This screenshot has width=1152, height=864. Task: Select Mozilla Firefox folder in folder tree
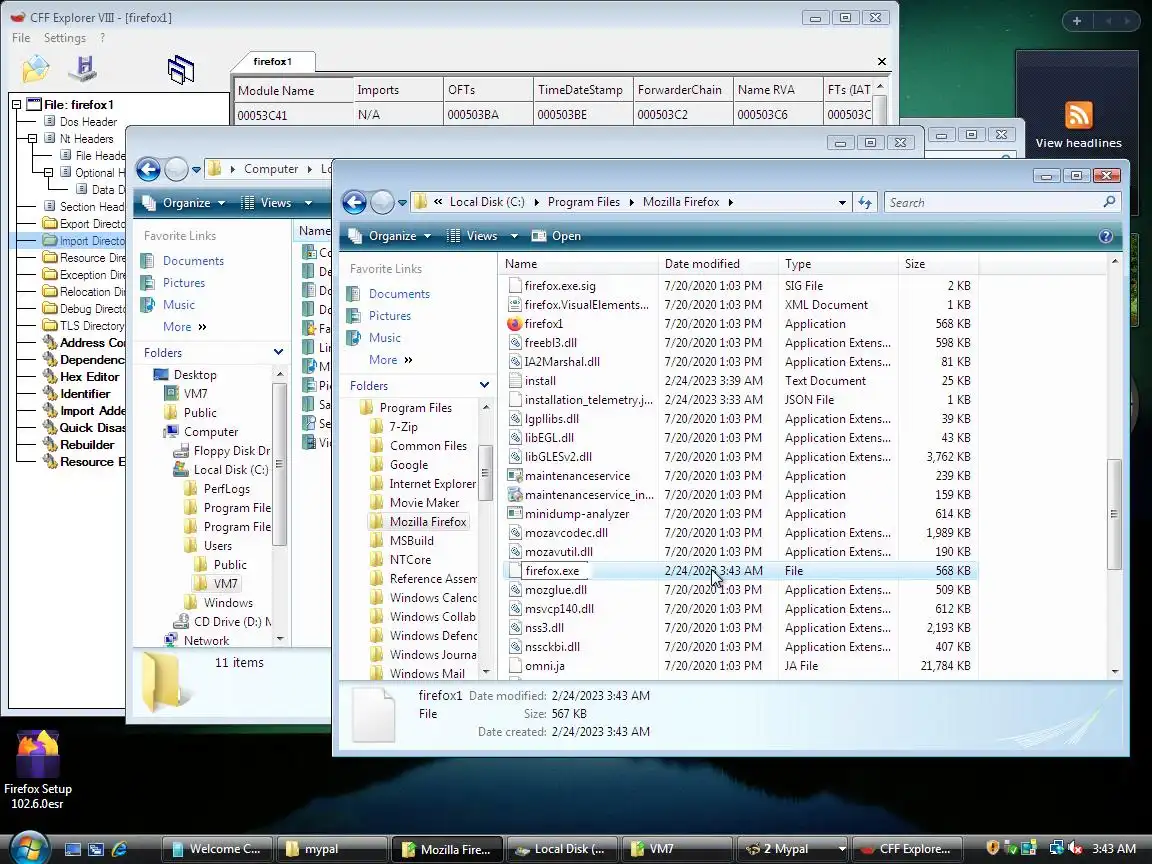coord(428,522)
